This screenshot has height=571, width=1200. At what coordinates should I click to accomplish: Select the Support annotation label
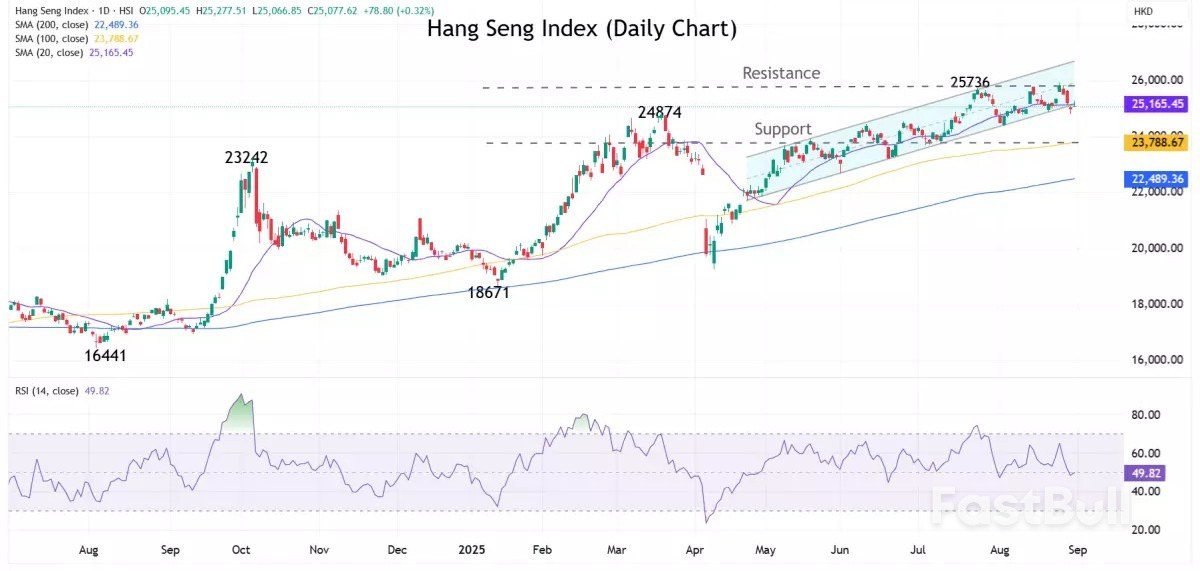click(783, 129)
